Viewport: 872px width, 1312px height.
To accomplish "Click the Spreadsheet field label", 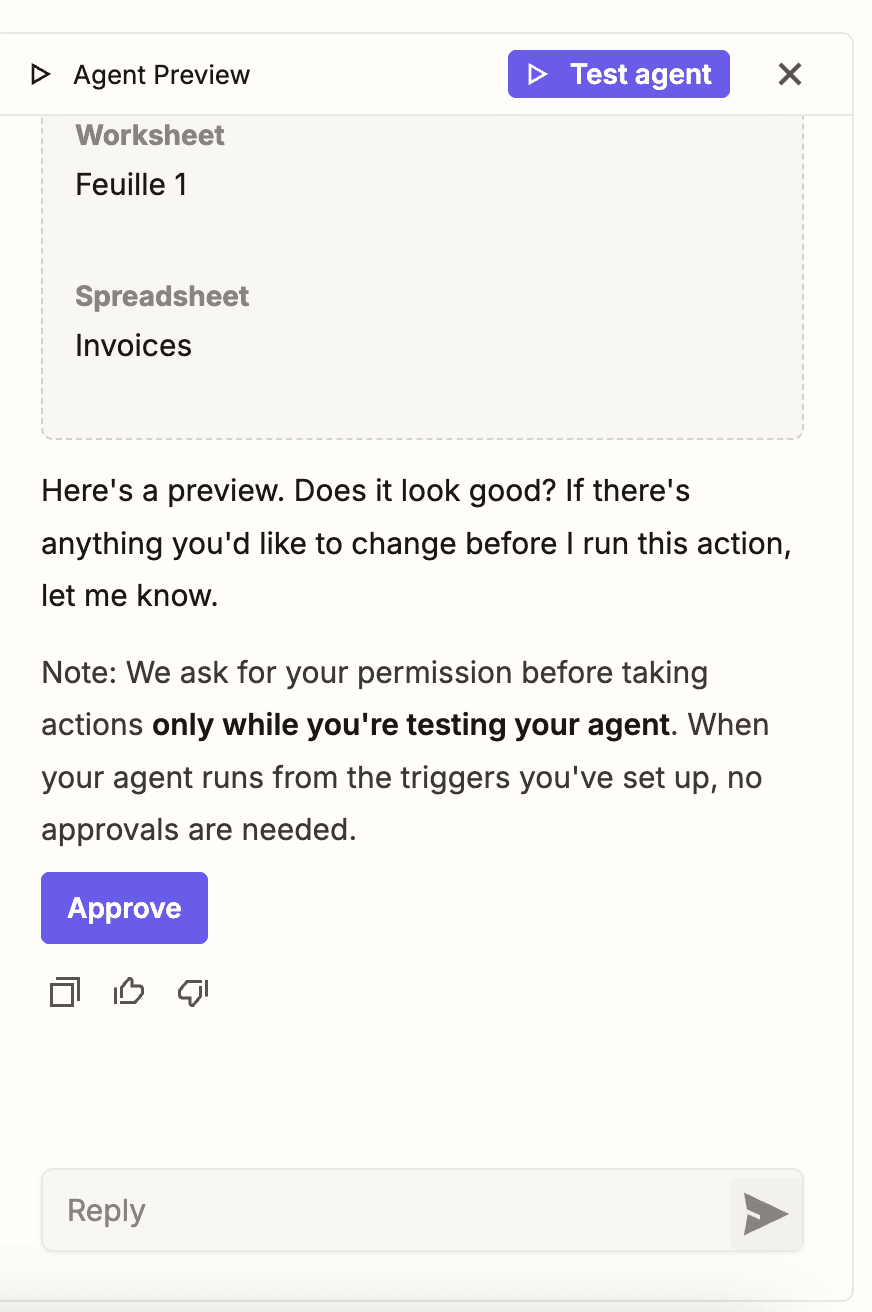I will tap(162, 297).
